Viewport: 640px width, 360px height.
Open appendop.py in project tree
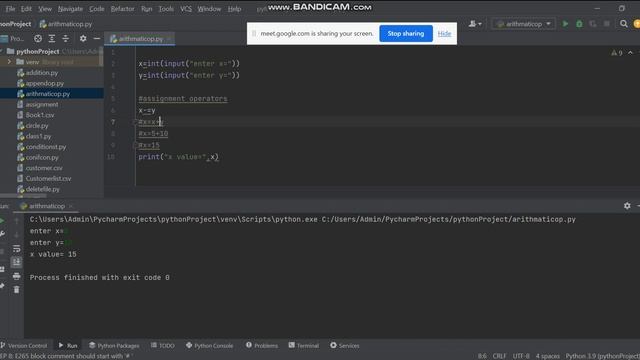(44, 83)
